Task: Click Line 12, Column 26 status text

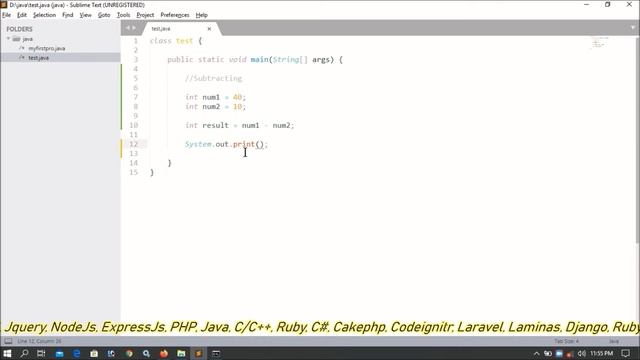Action: coord(39,341)
